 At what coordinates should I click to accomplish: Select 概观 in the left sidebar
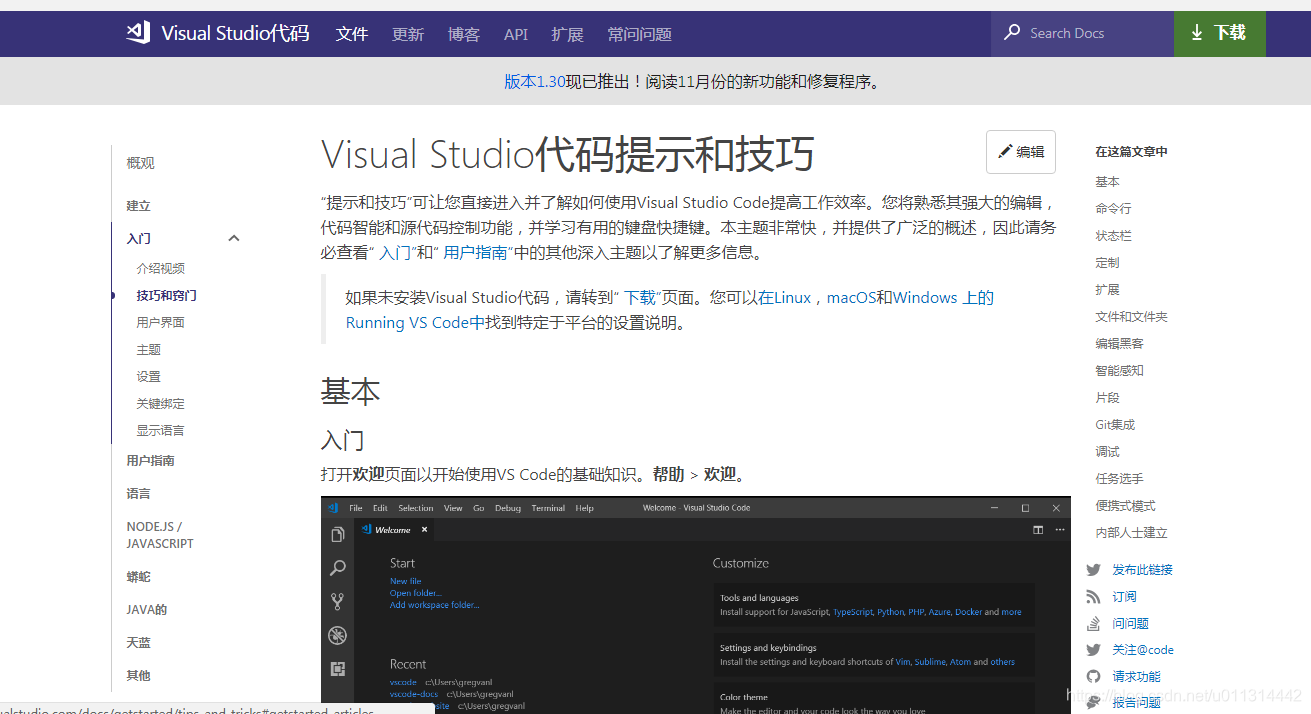(141, 163)
